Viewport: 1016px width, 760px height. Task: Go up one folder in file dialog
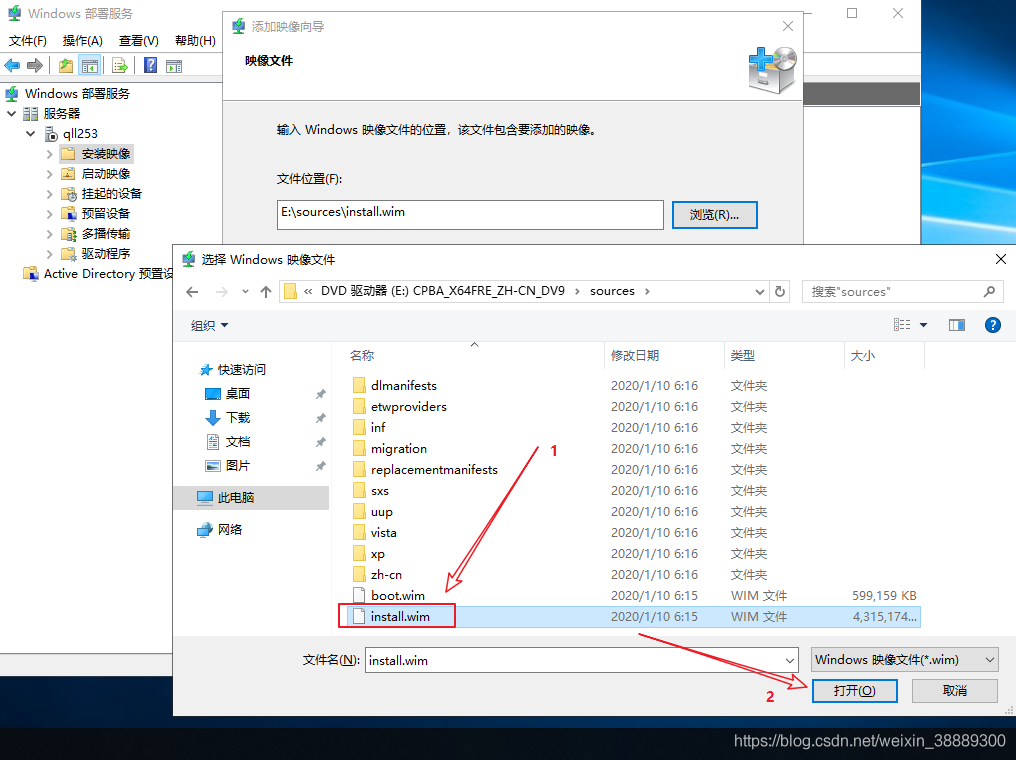pos(265,291)
